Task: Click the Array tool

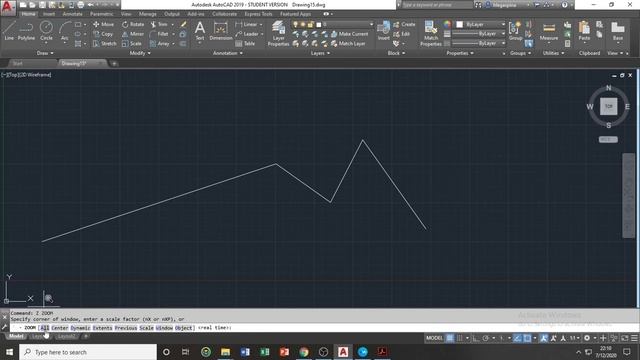Action: (160, 44)
